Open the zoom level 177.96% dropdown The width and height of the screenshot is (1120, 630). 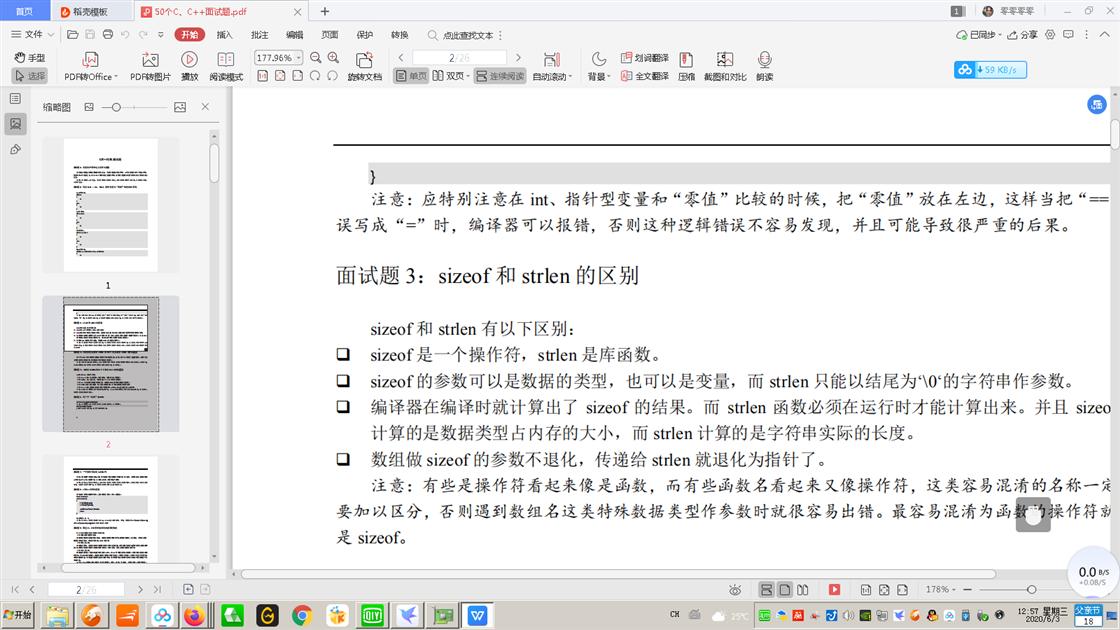299,58
